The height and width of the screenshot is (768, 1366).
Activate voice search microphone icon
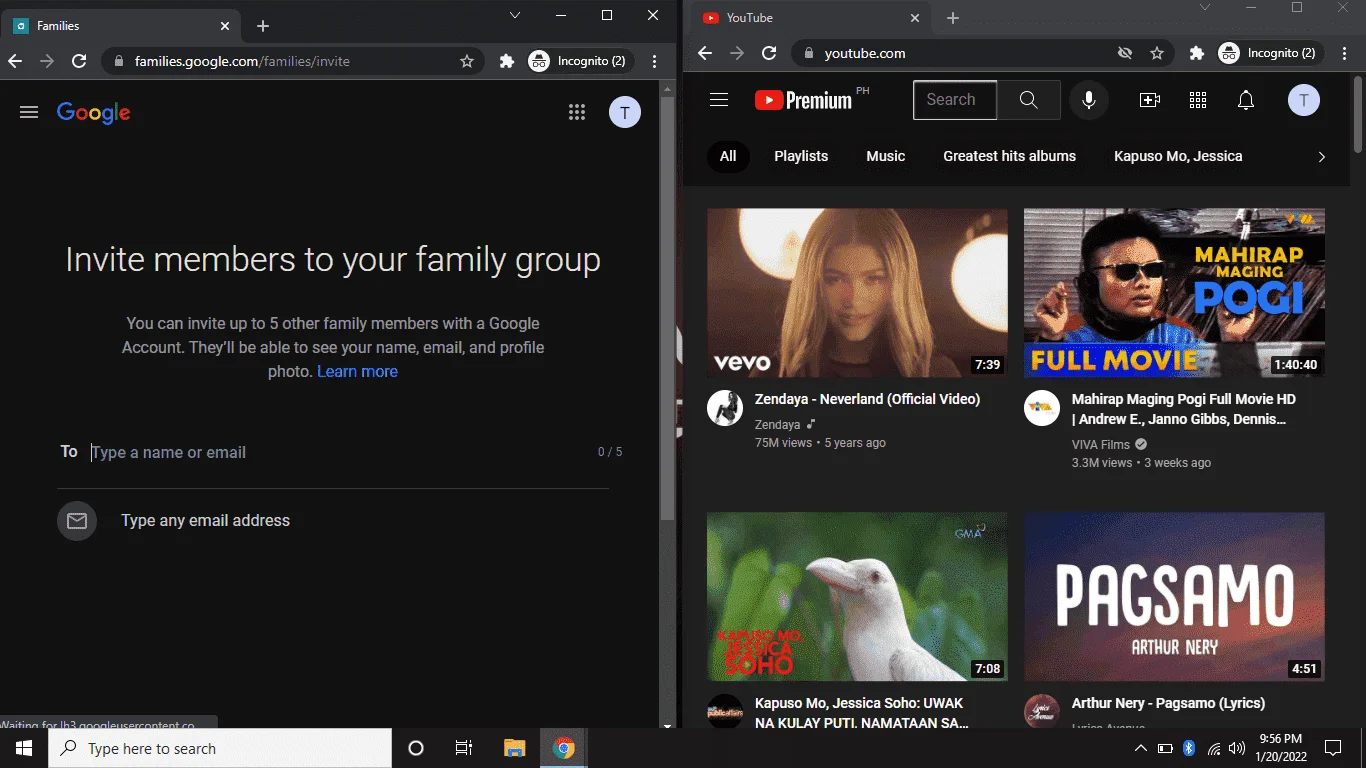(1088, 100)
